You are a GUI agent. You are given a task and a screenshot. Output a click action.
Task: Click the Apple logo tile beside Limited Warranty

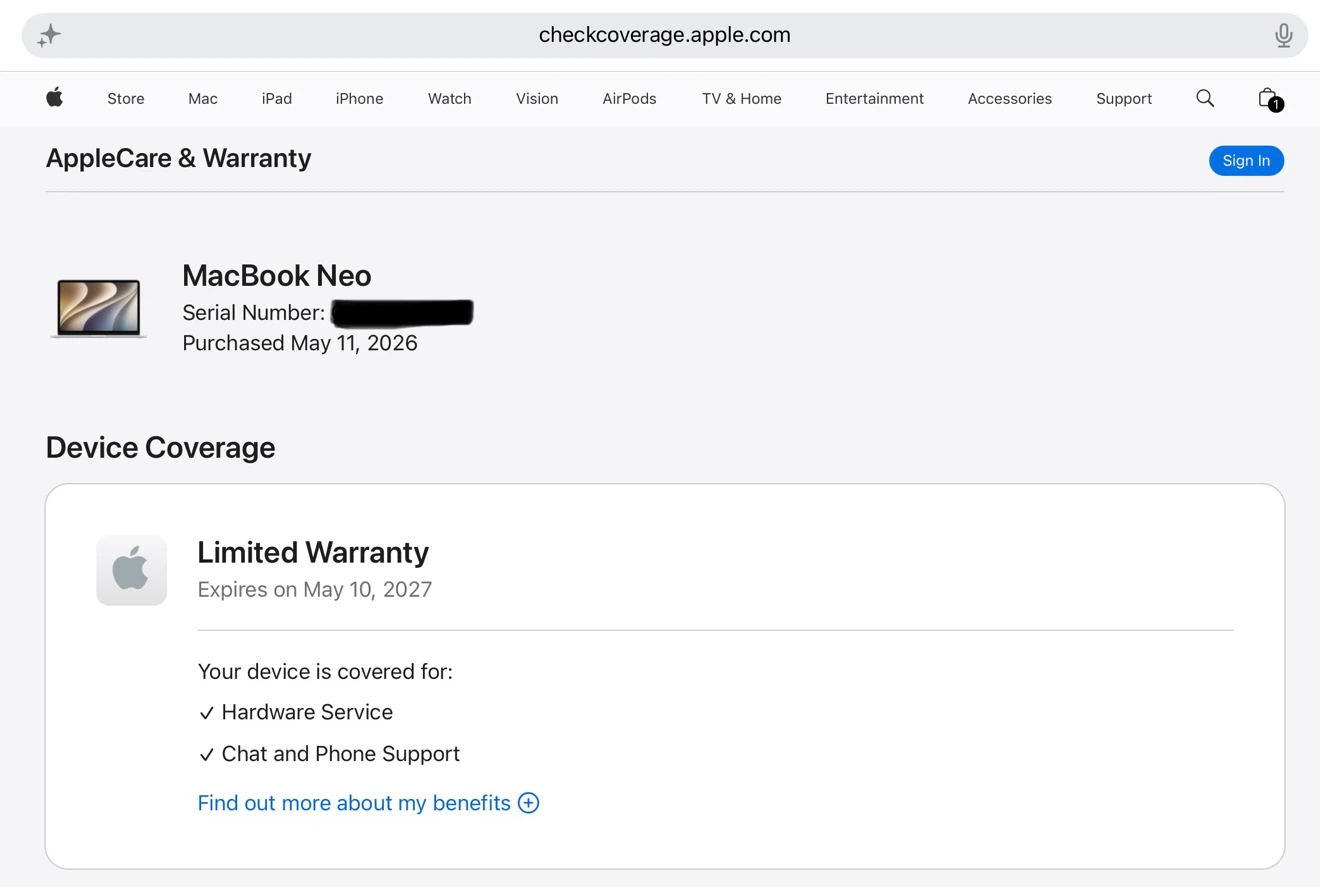(131, 570)
